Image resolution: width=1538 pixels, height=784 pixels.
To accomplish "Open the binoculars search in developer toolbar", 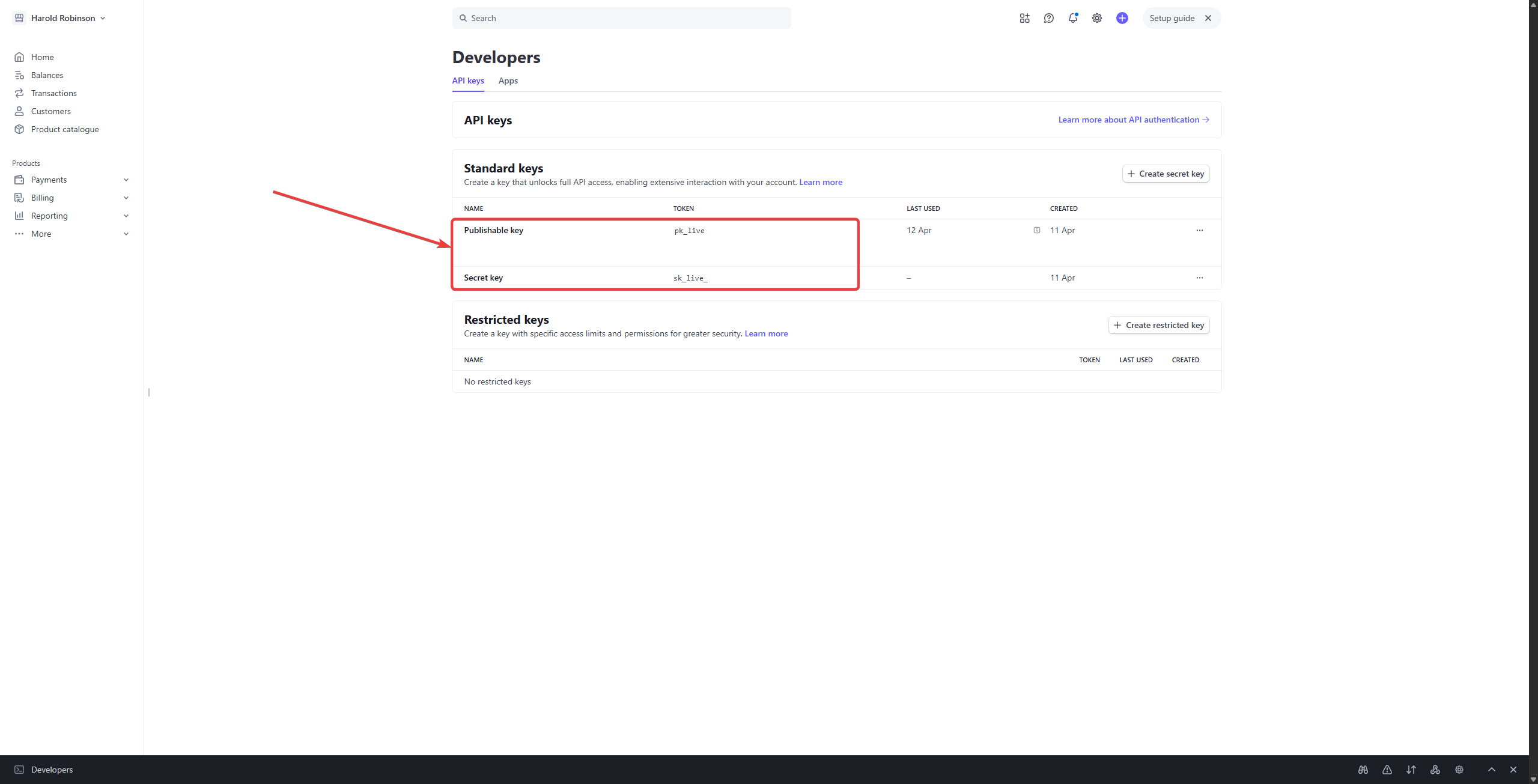I will pyautogui.click(x=1363, y=770).
